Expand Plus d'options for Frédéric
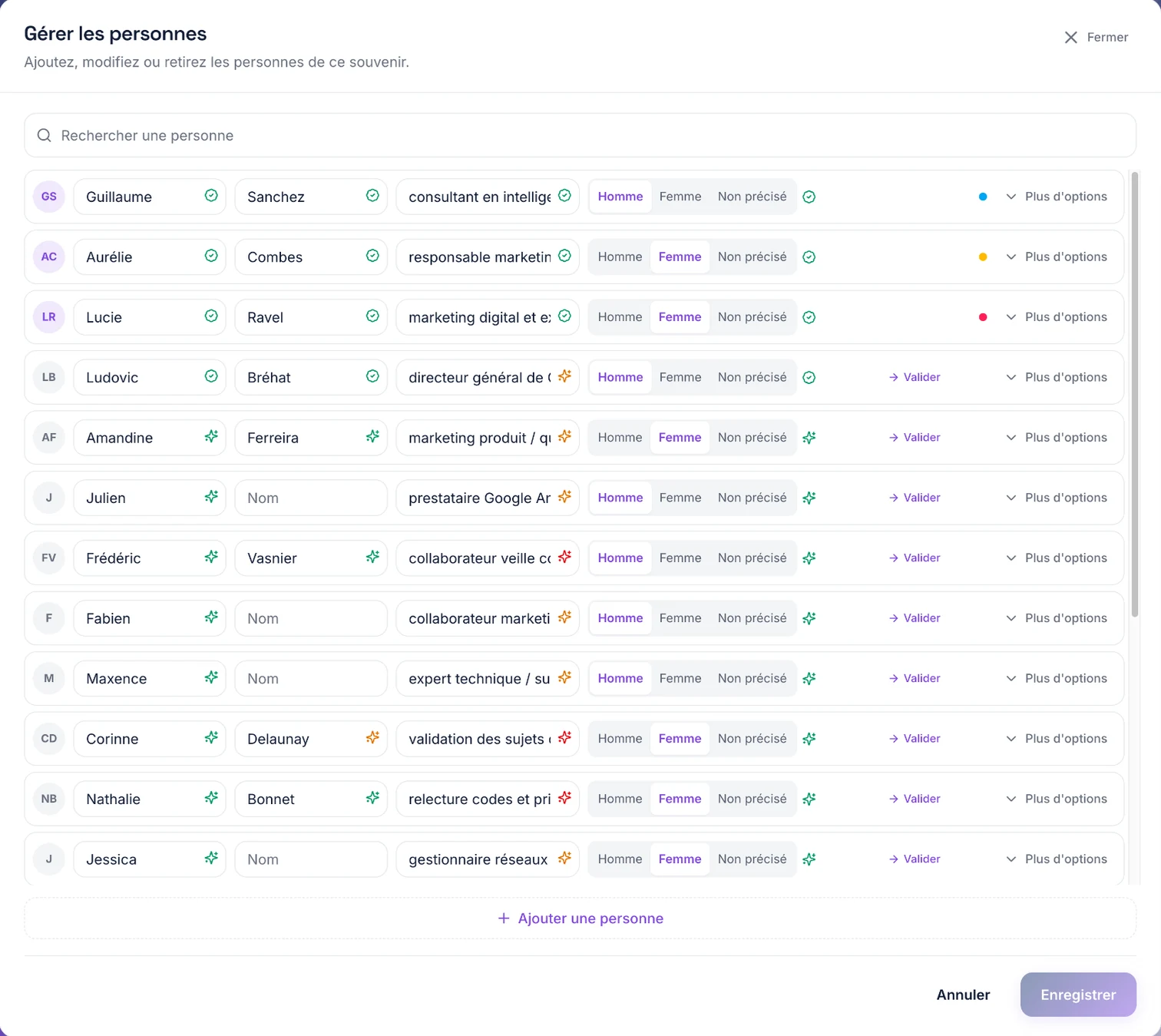Screen dimensions: 1161x1036 (1057, 558)
